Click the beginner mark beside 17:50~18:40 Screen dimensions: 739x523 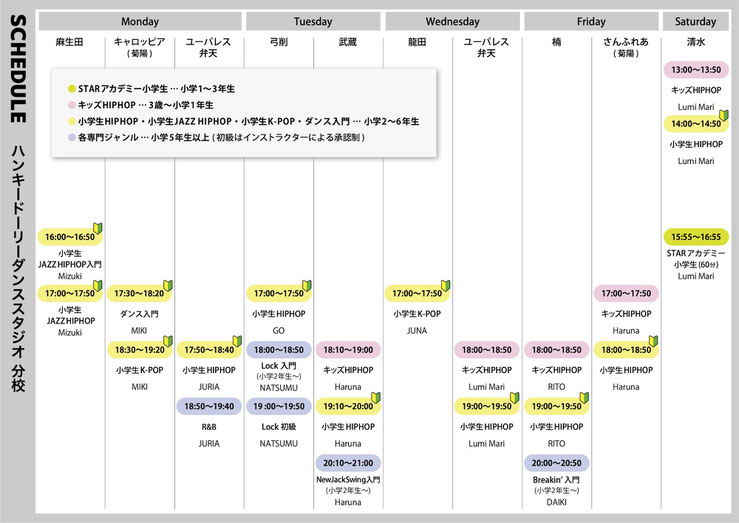[x=237, y=341]
